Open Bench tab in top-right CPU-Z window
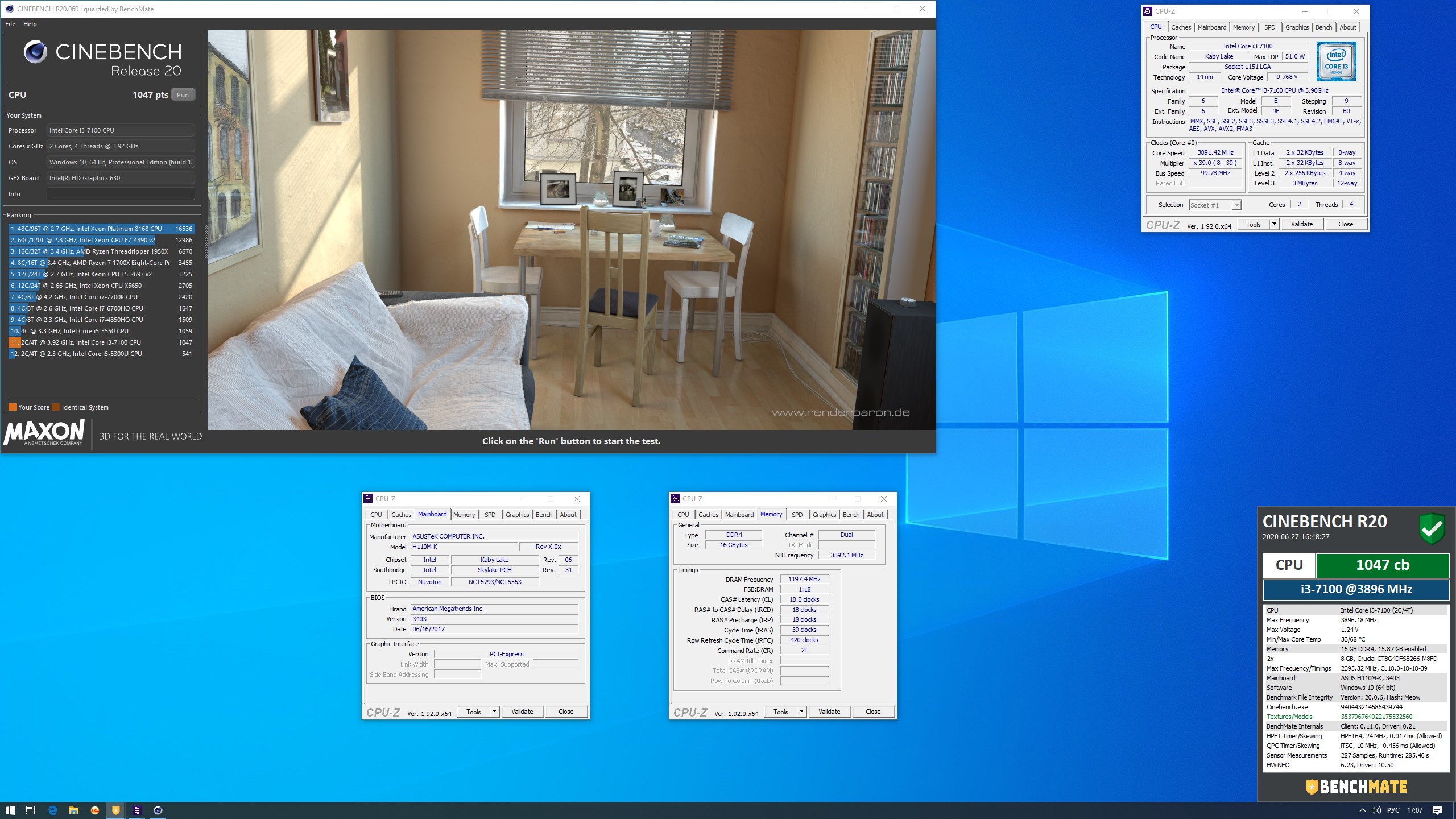 point(1323,27)
